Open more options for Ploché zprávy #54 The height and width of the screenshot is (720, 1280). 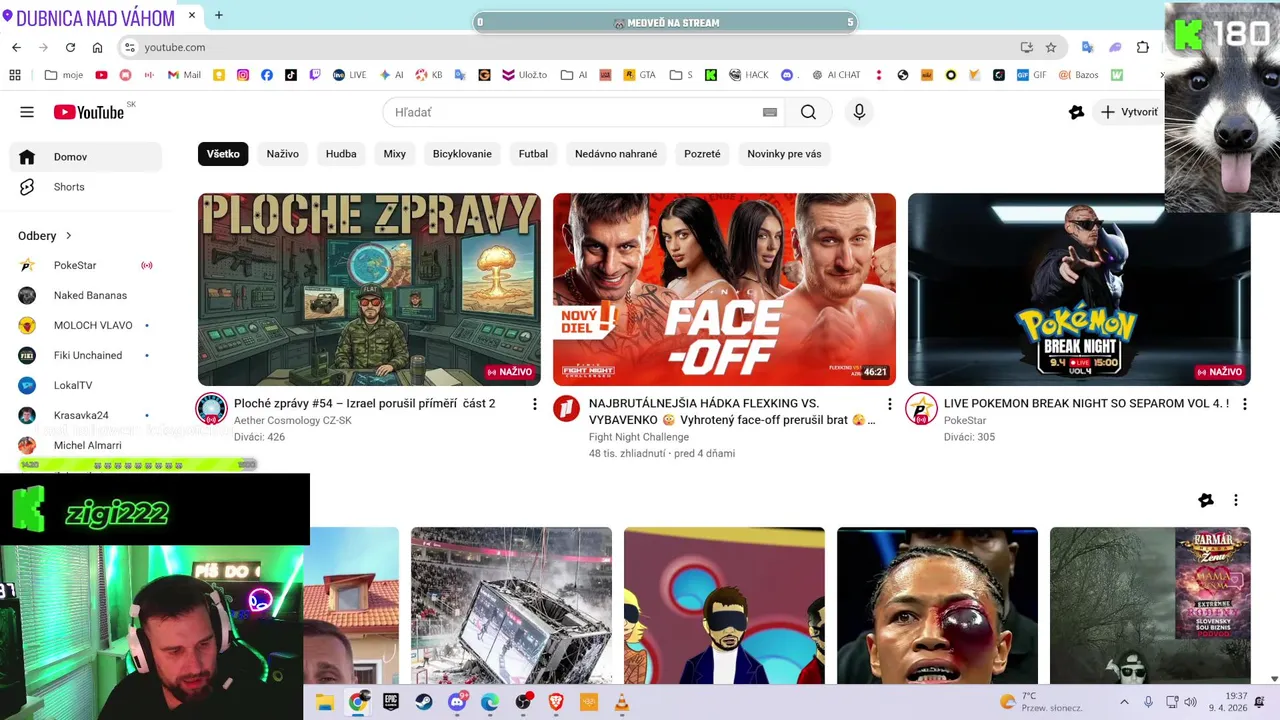tap(534, 404)
